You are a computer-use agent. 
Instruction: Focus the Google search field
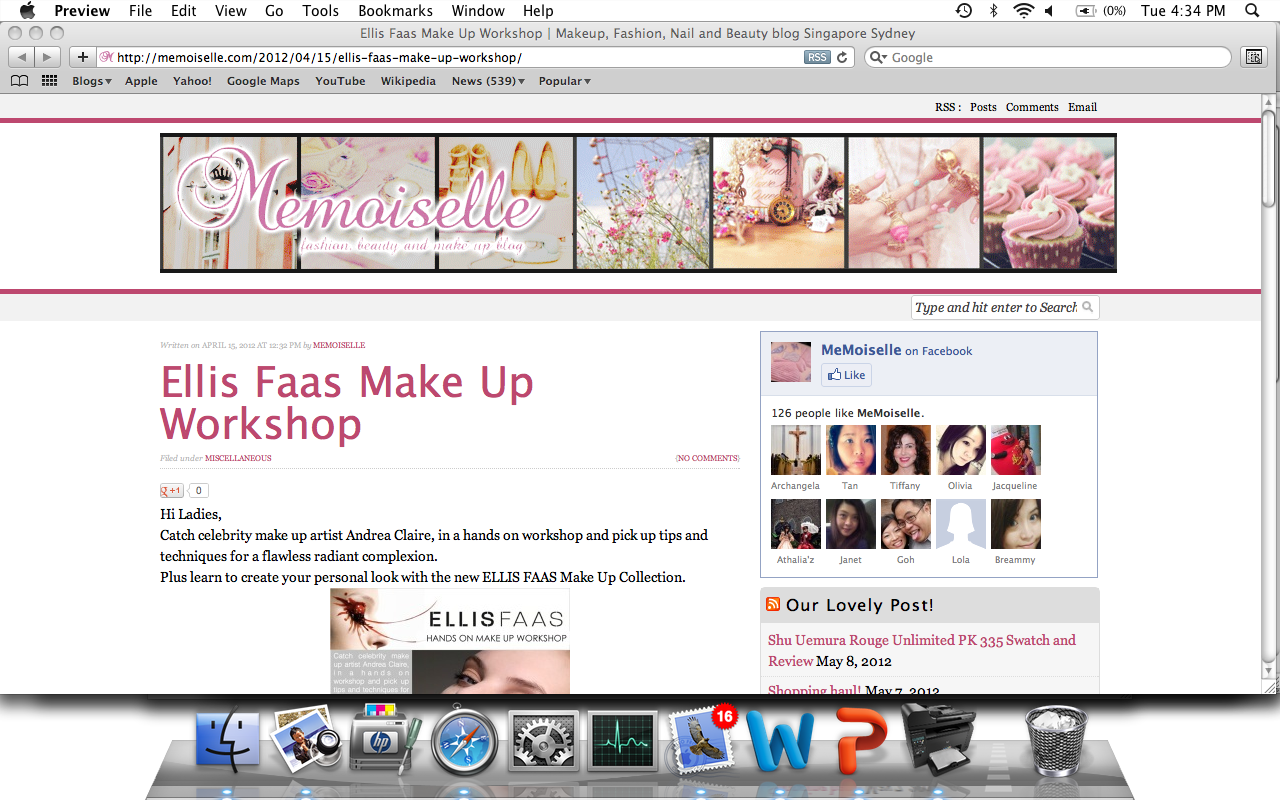(1048, 57)
